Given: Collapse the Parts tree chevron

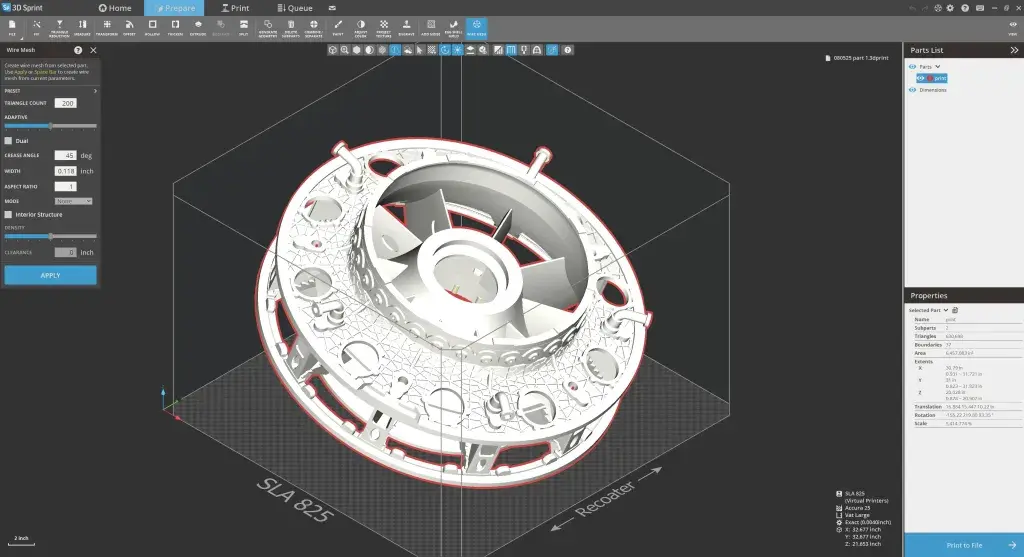Looking at the screenshot, I should 938,67.
